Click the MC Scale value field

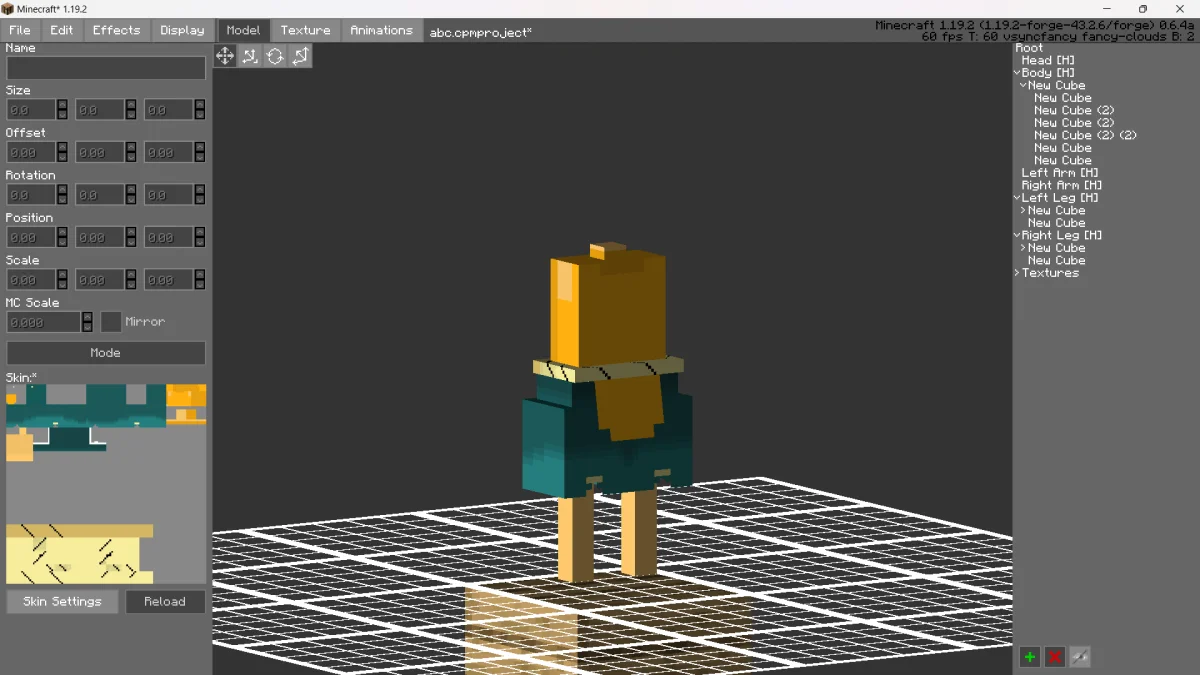click(x=44, y=322)
